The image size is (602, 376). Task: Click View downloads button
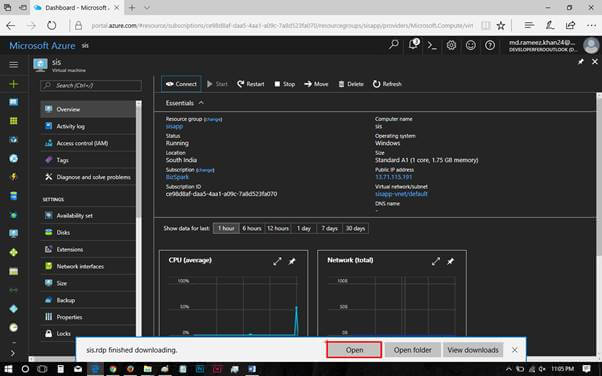pos(473,350)
